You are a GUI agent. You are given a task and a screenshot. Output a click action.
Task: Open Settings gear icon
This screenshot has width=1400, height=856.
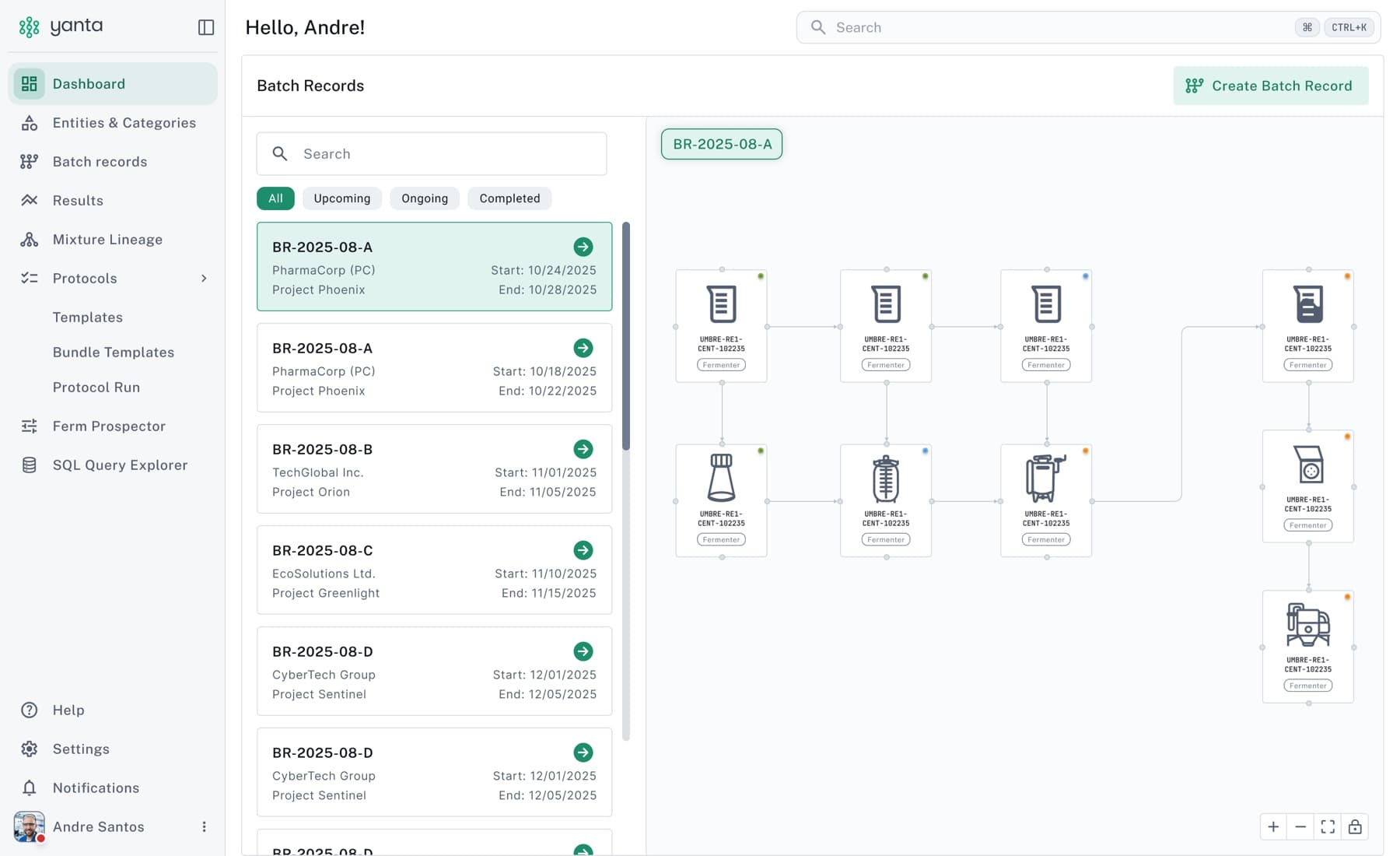pos(30,749)
